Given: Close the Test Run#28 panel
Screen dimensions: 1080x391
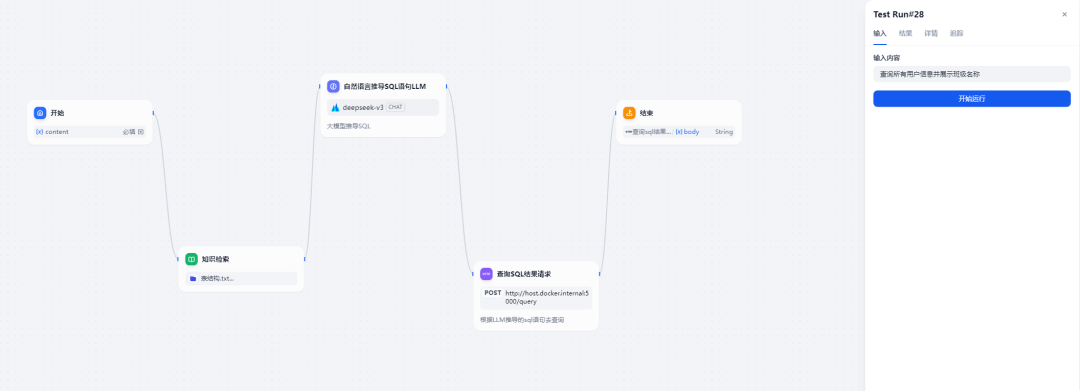Looking at the screenshot, I should pyautogui.click(x=1065, y=14).
